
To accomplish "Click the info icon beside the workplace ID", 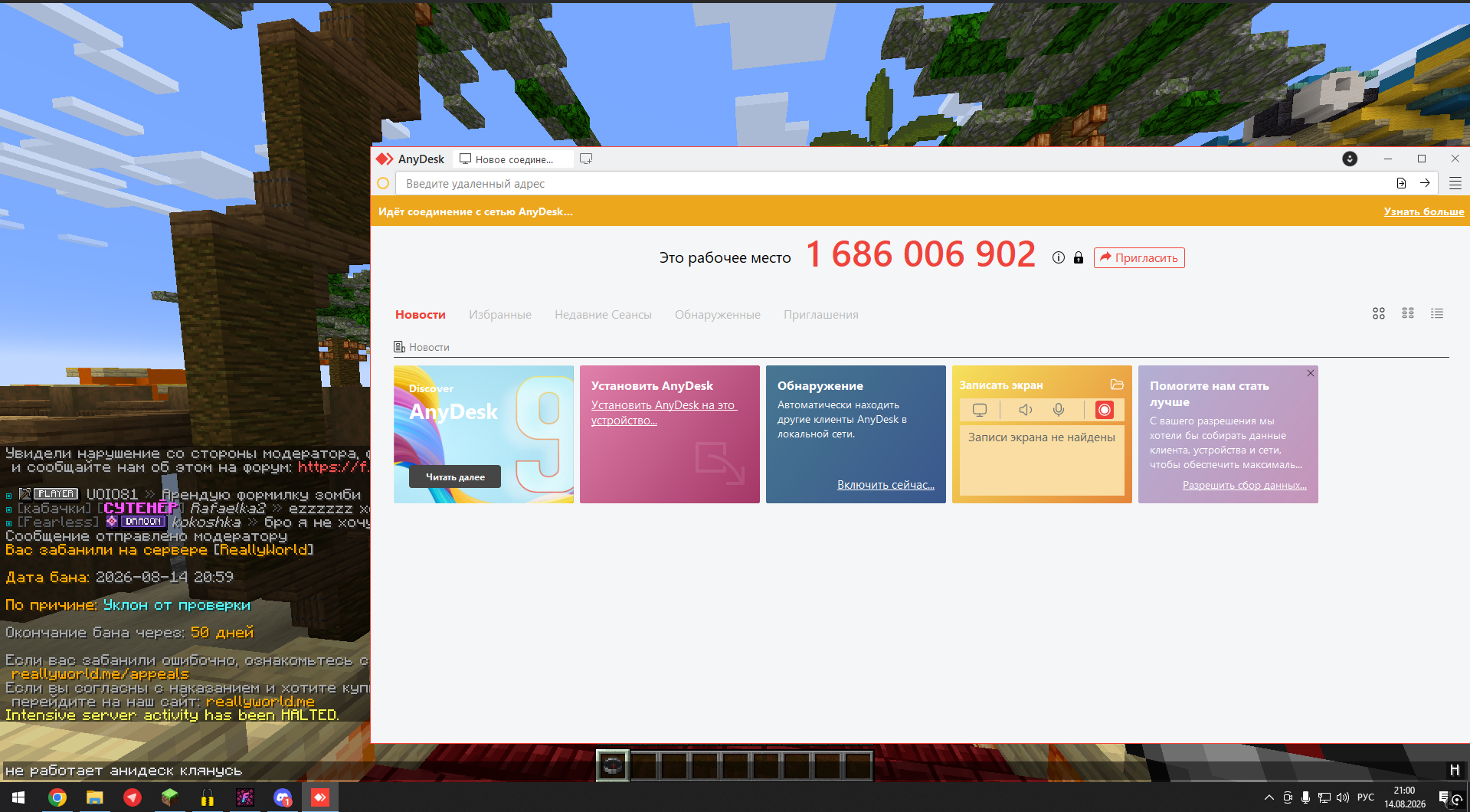I will tap(1059, 257).
